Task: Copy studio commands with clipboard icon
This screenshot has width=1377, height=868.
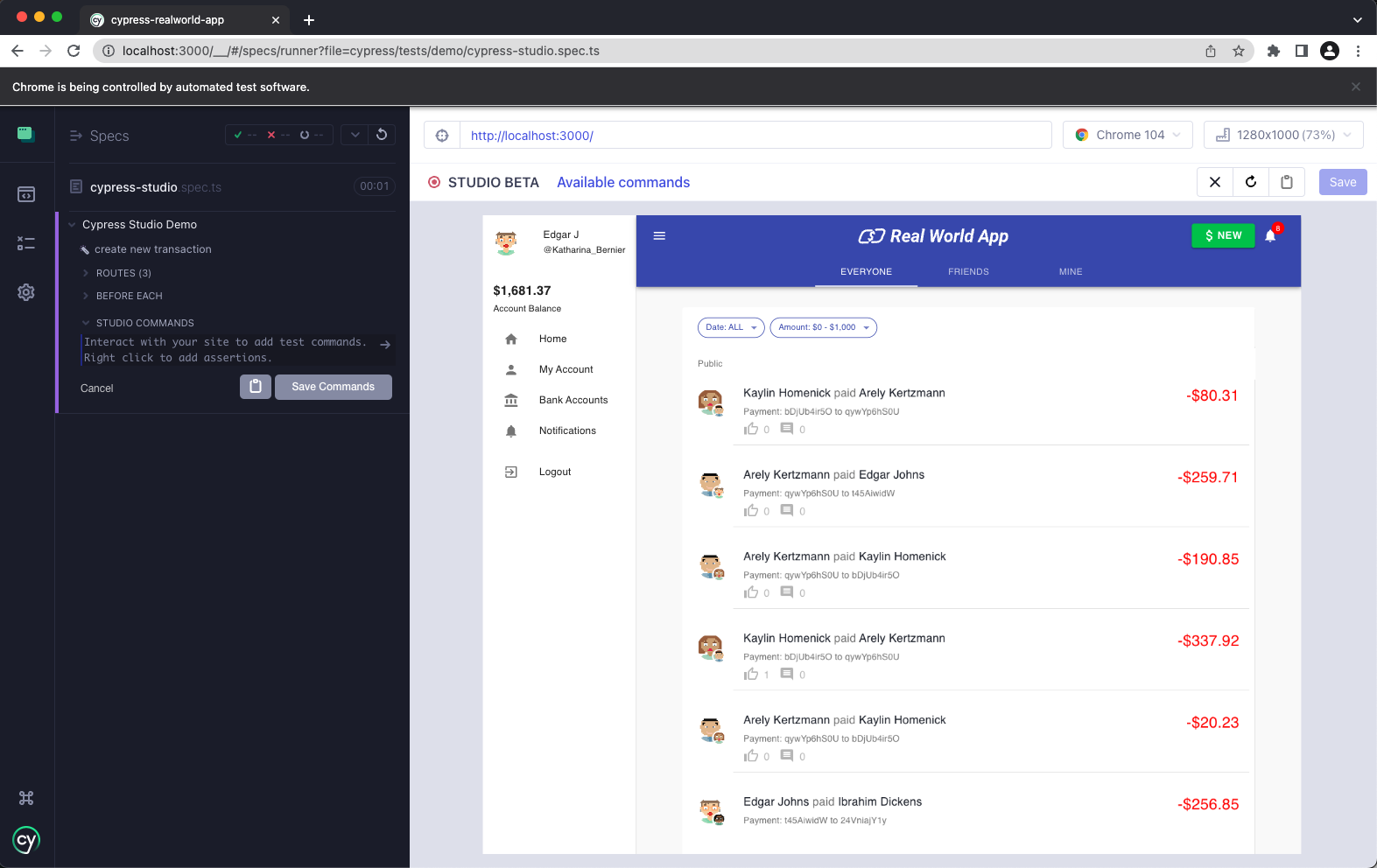Action: tap(256, 387)
